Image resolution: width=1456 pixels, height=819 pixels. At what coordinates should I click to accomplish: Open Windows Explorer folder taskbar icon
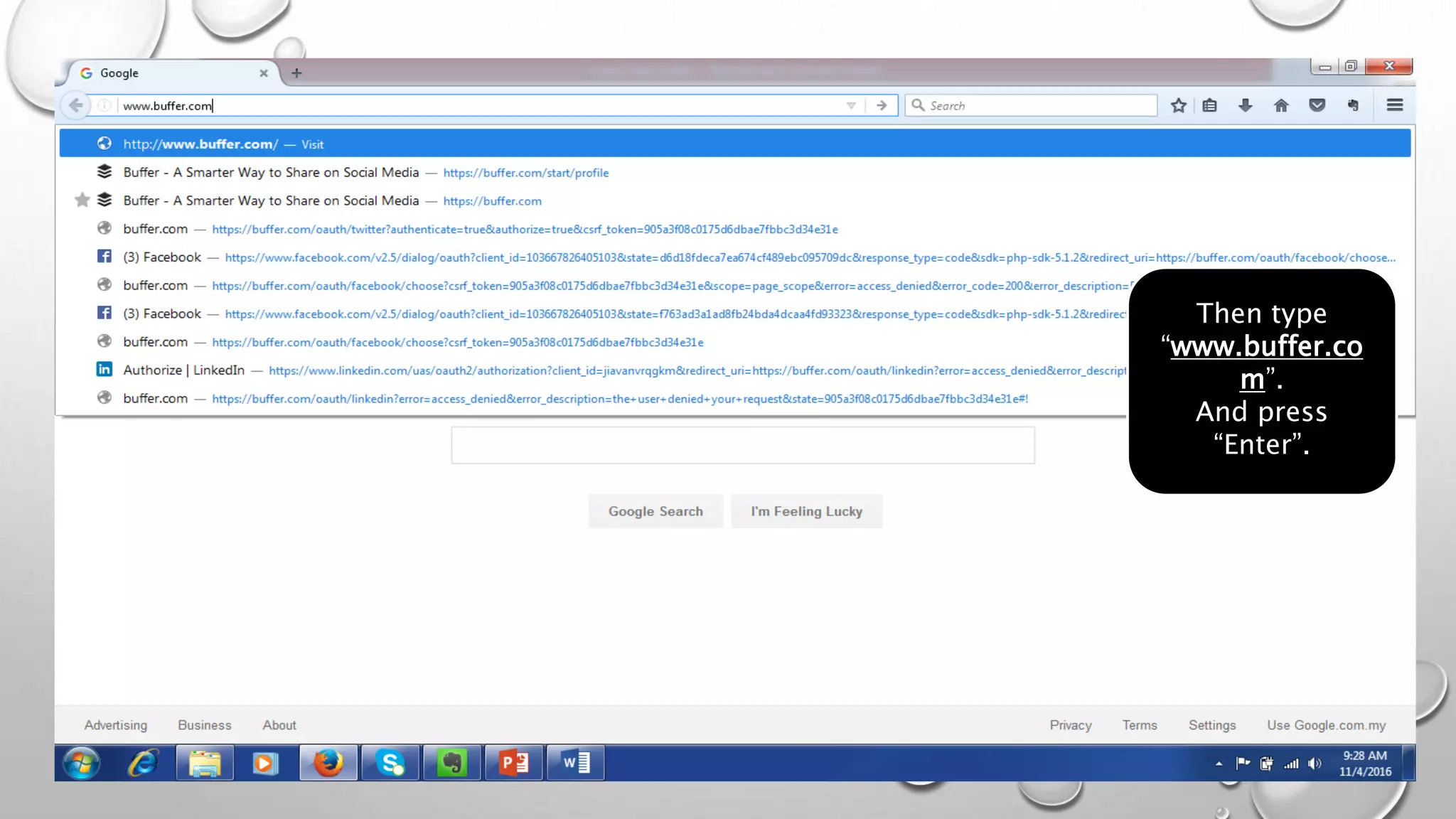[205, 764]
